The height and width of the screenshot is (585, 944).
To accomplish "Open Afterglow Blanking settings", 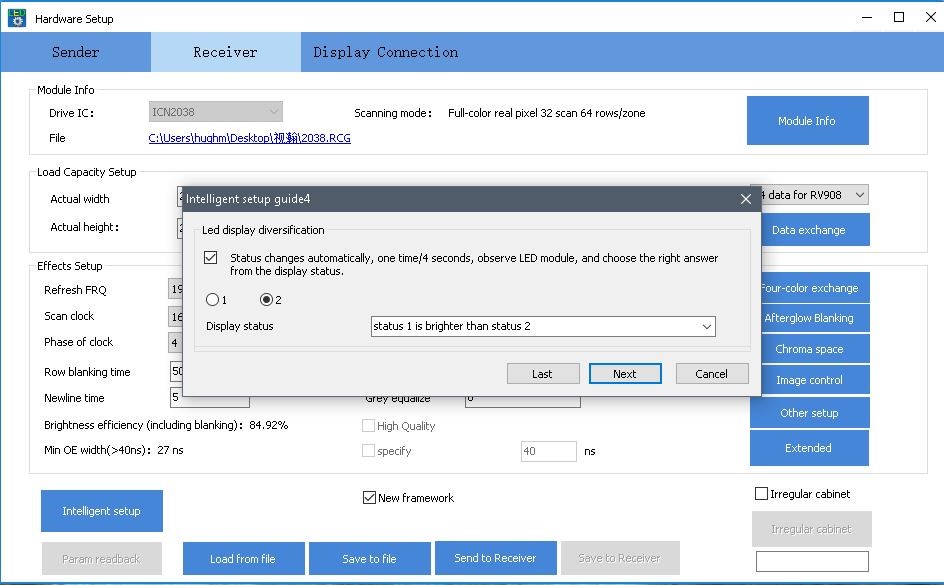I will (809, 318).
